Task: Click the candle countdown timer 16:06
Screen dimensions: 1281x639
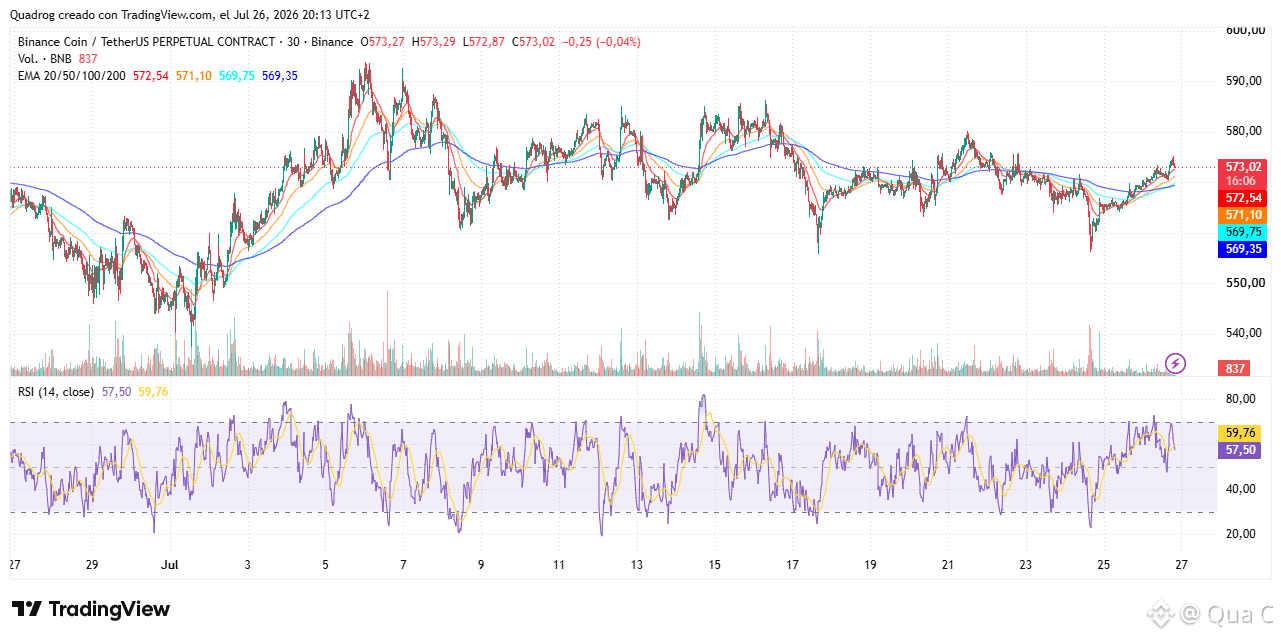Action: 1241,181
